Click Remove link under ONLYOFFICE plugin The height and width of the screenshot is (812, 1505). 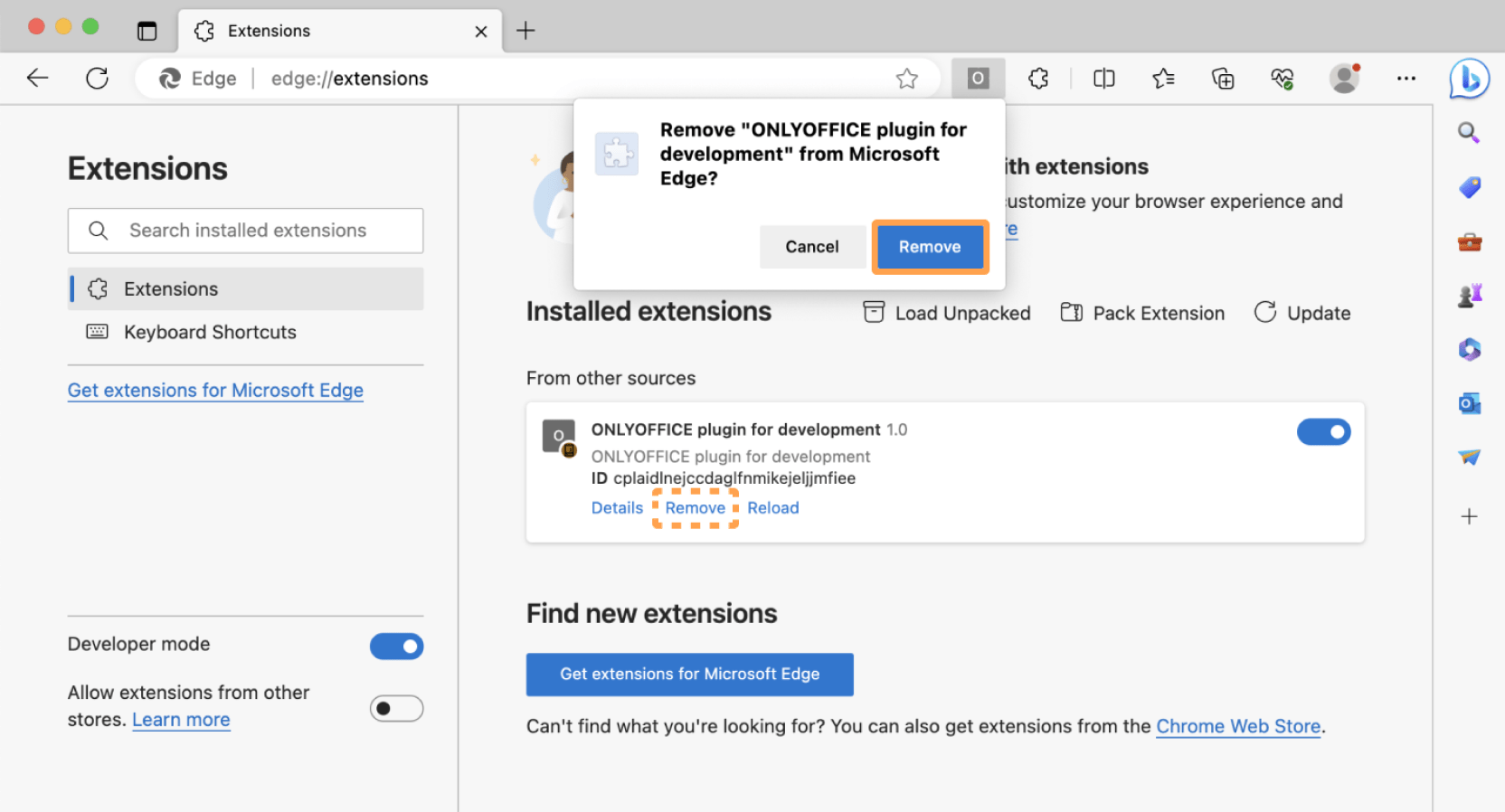point(695,507)
